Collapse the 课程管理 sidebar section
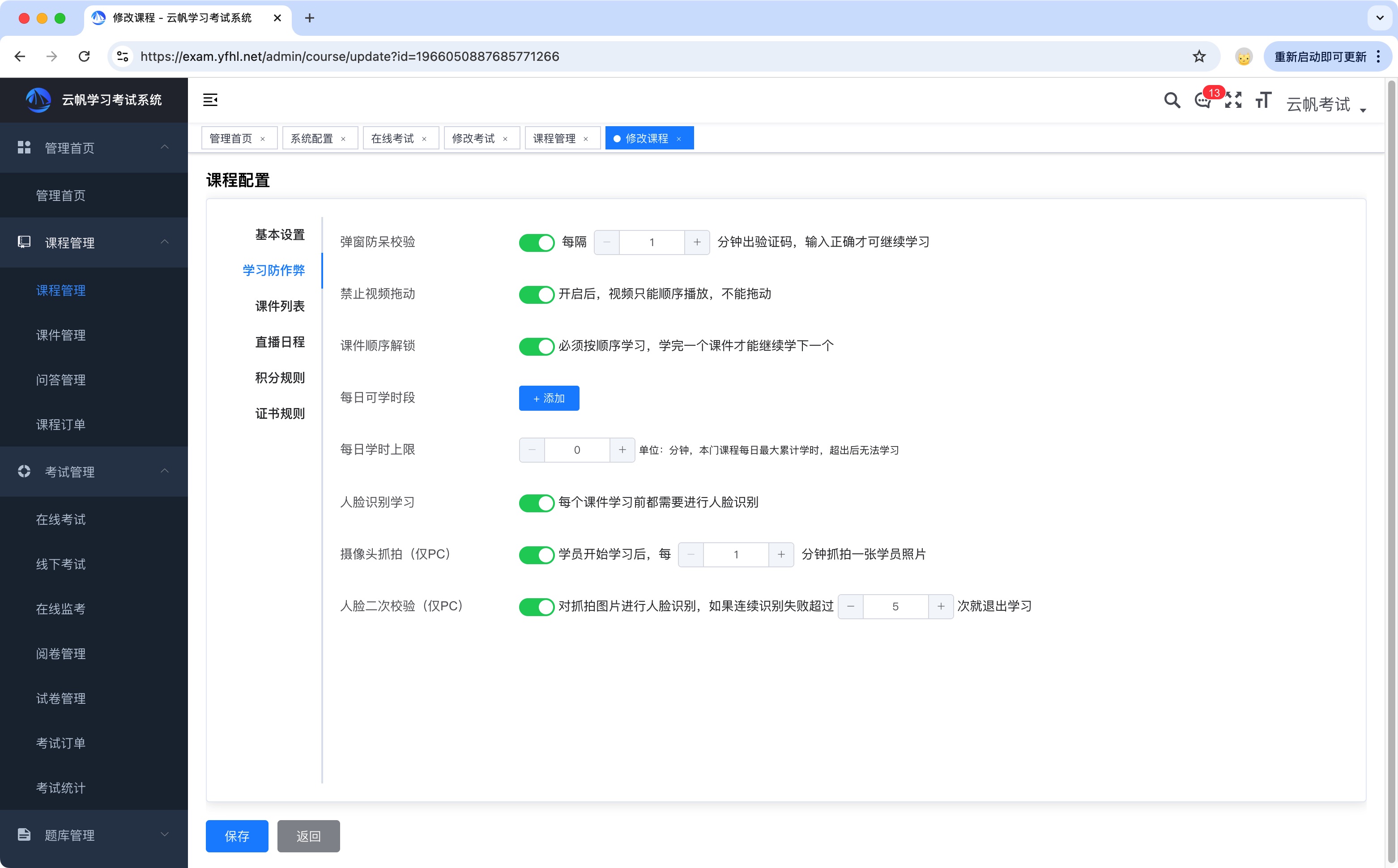The image size is (1398, 868). 165,242
